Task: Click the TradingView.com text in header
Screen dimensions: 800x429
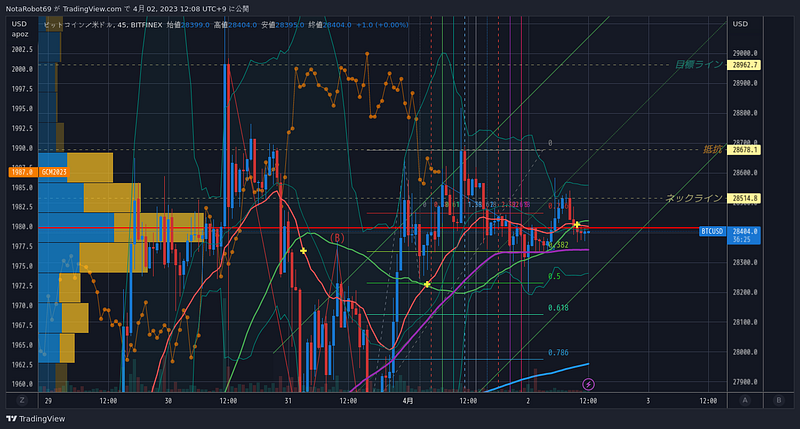Action: pyautogui.click(x=92, y=9)
